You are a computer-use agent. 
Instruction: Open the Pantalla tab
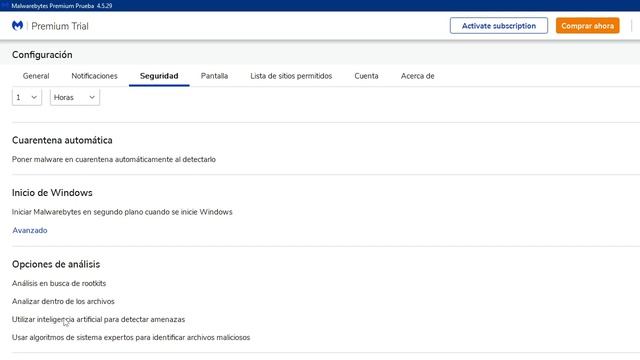point(214,76)
